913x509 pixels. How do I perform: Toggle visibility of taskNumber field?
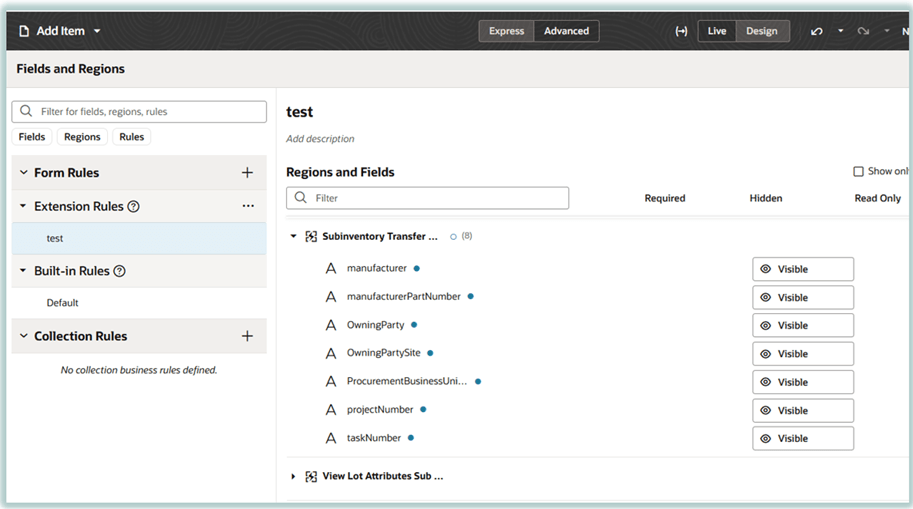pyautogui.click(x=803, y=438)
